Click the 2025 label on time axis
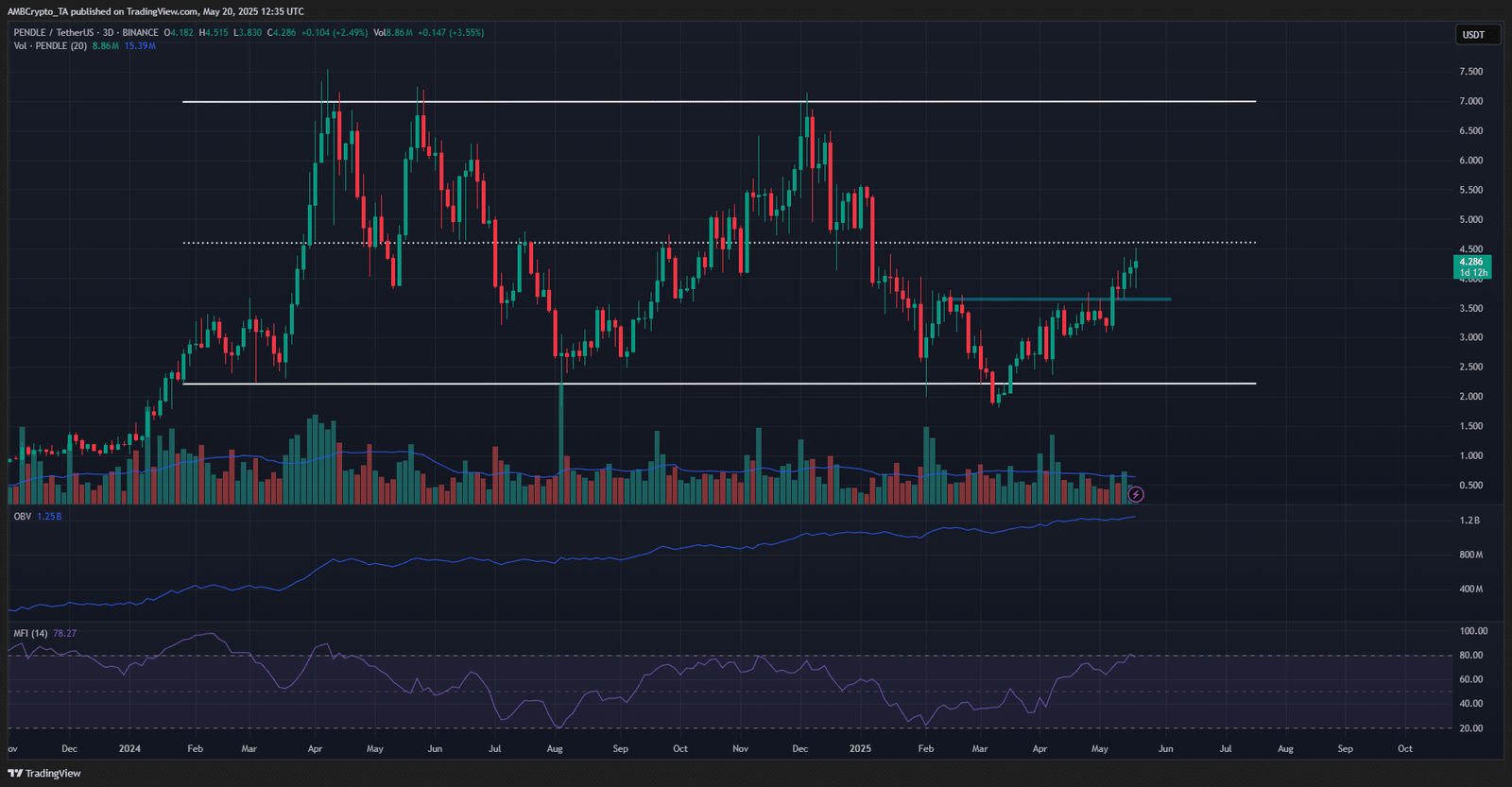This screenshot has width=1512, height=787. click(860, 748)
